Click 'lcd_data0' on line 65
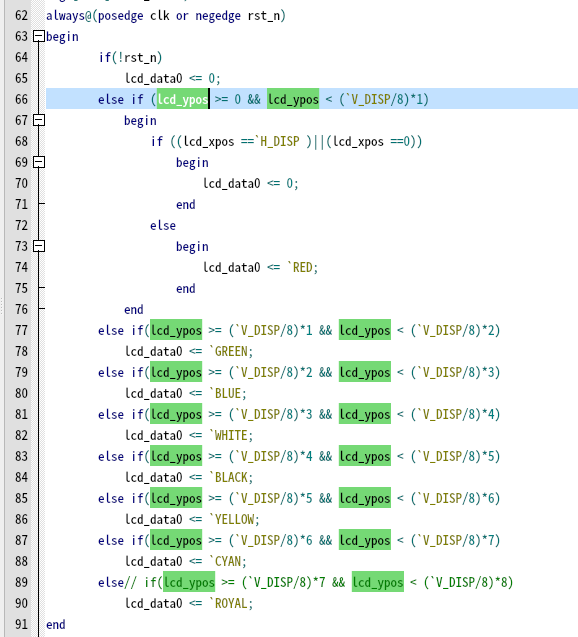578x637 pixels. click(154, 78)
